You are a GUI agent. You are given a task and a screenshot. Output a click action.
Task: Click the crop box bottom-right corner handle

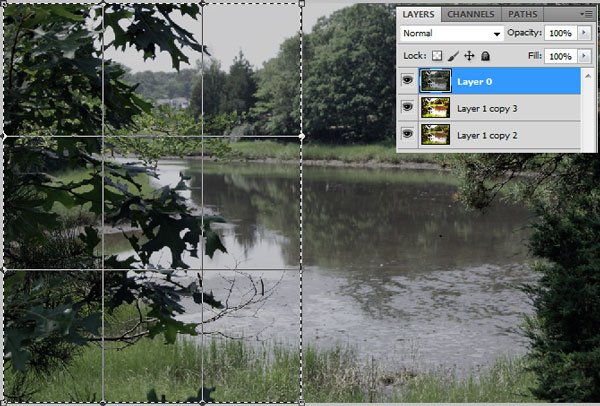(x=302, y=403)
